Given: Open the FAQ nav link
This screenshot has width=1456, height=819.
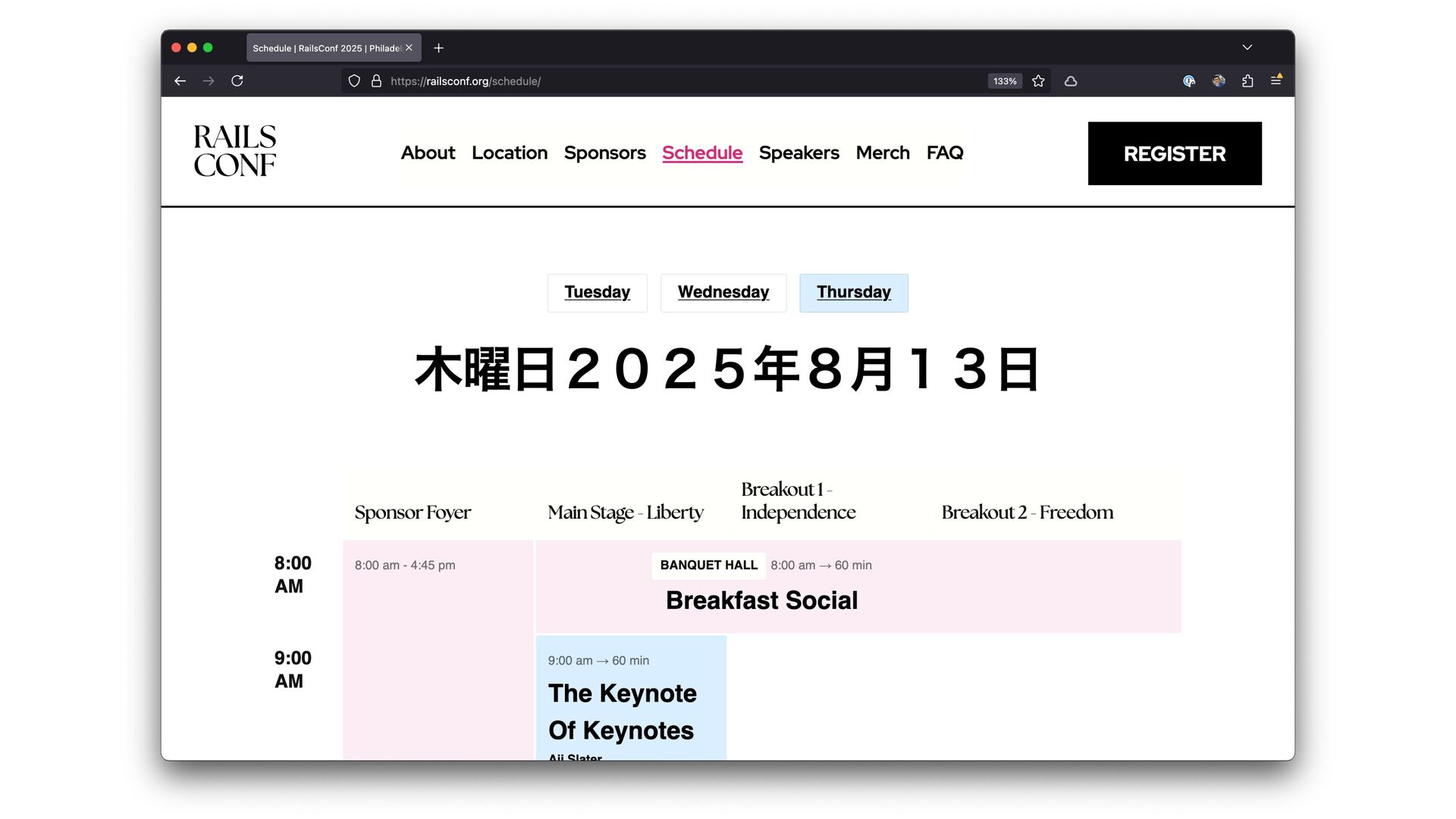Looking at the screenshot, I should coord(945,153).
